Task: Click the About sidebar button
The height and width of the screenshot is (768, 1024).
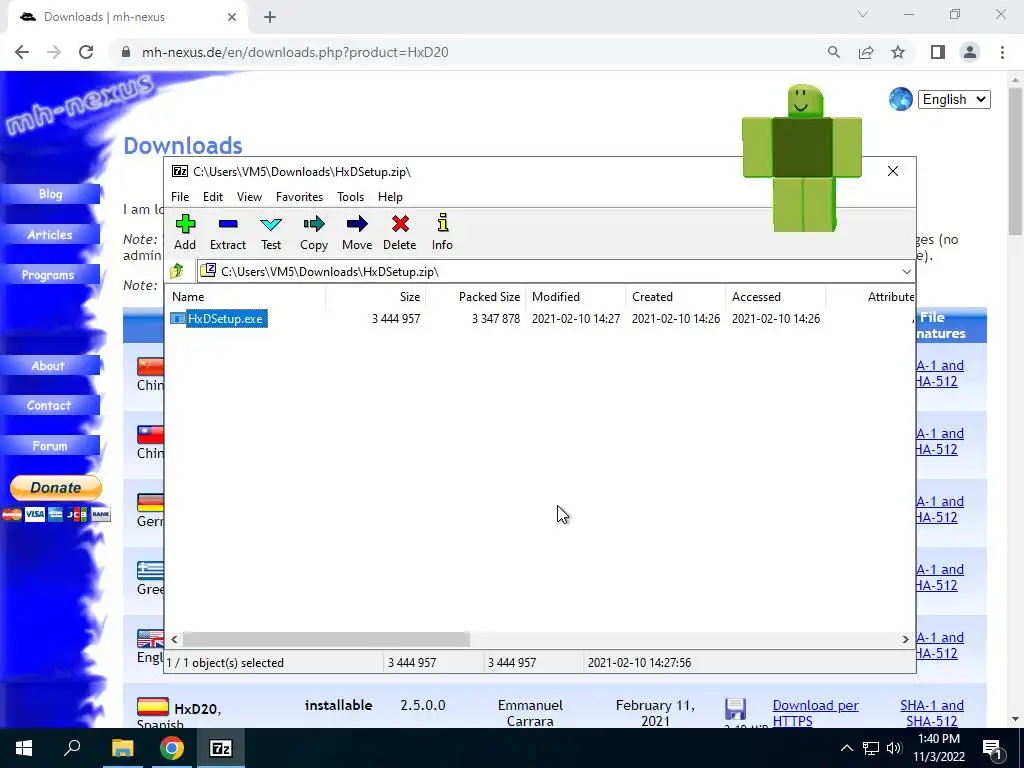Action: pyautogui.click(x=50, y=366)
